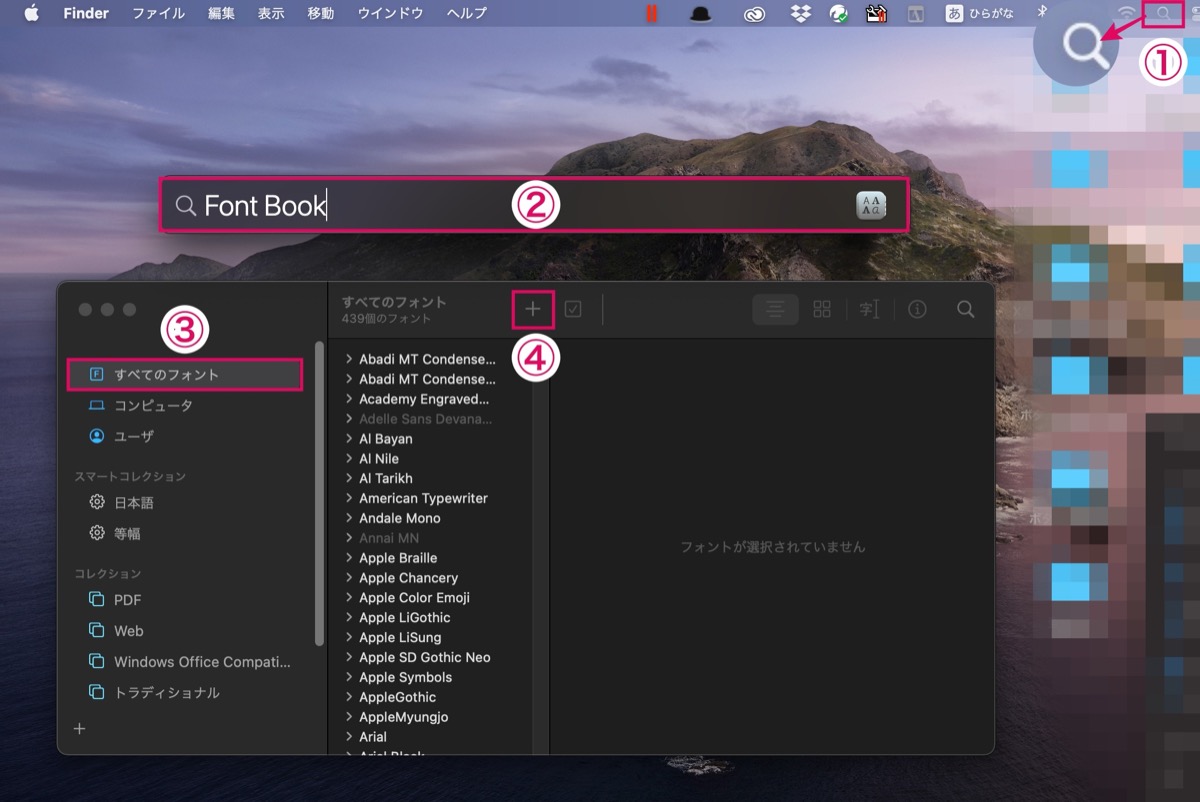The image size is (1200, 802).
Task: Open the 編集 menu
Action: [222, 13]
